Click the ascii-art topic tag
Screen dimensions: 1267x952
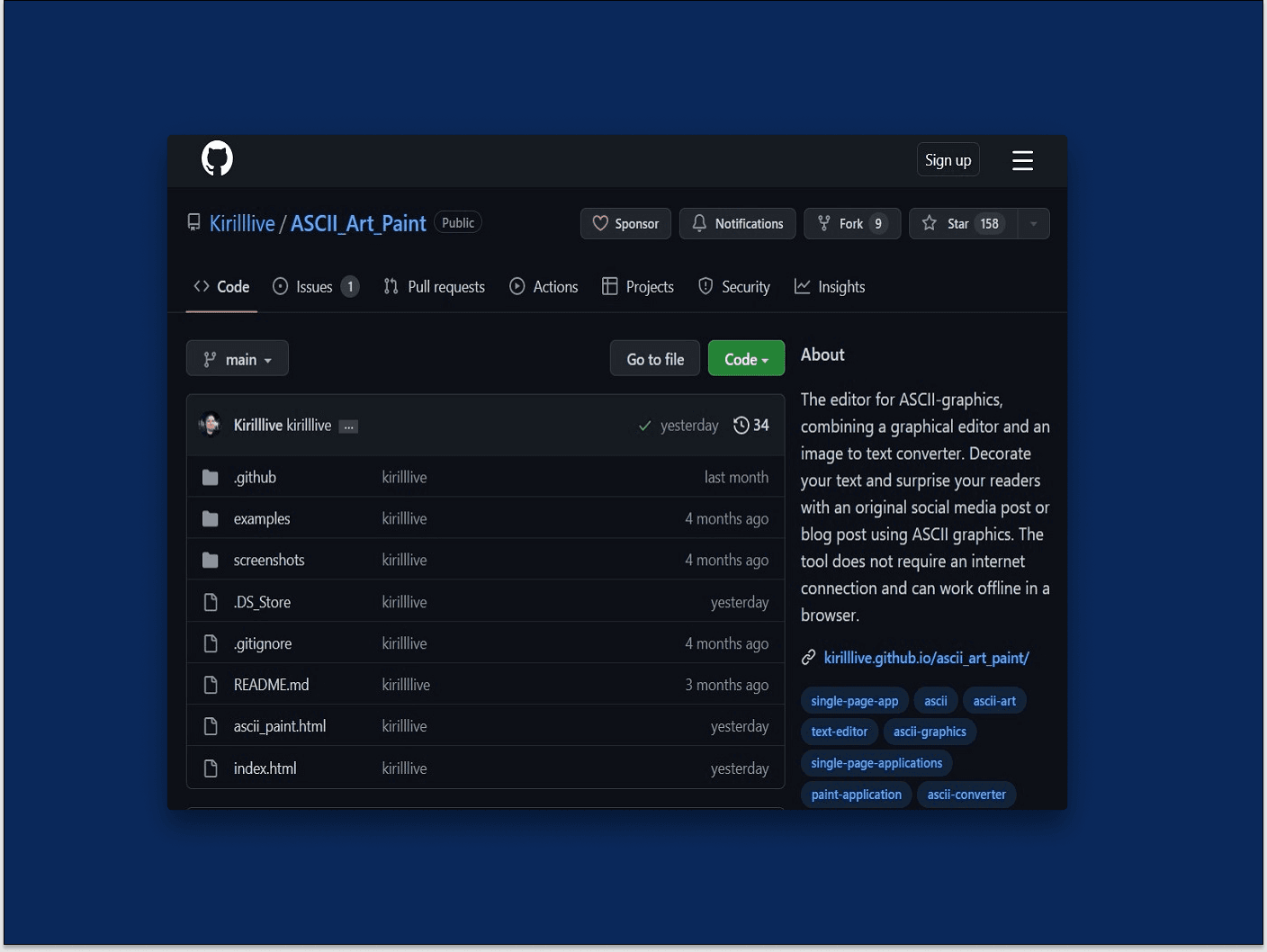point(994,701)
